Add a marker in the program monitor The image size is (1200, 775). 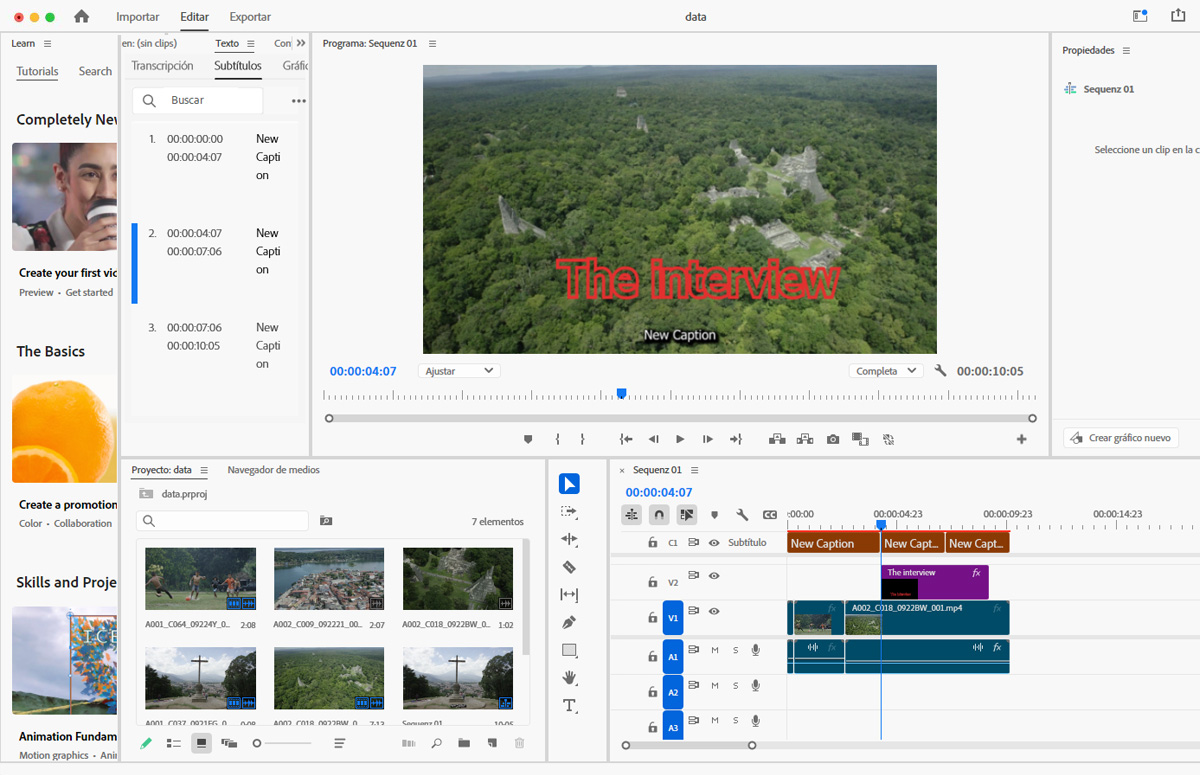(x=528, y=439)
